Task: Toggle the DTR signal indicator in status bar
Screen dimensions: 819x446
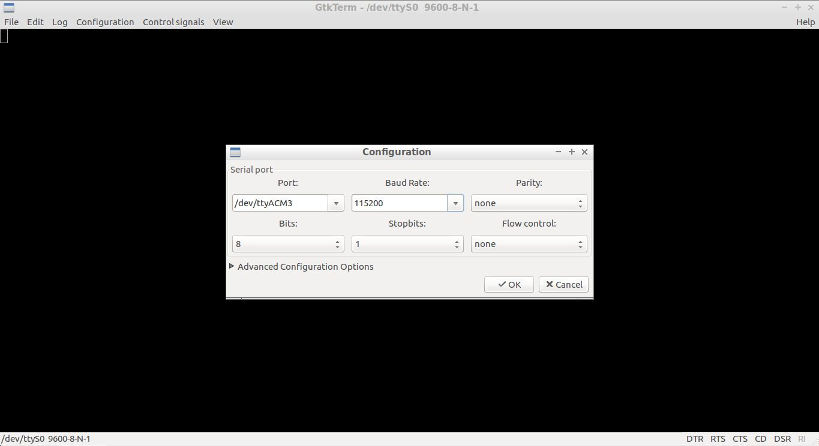Action: [695, 439]
